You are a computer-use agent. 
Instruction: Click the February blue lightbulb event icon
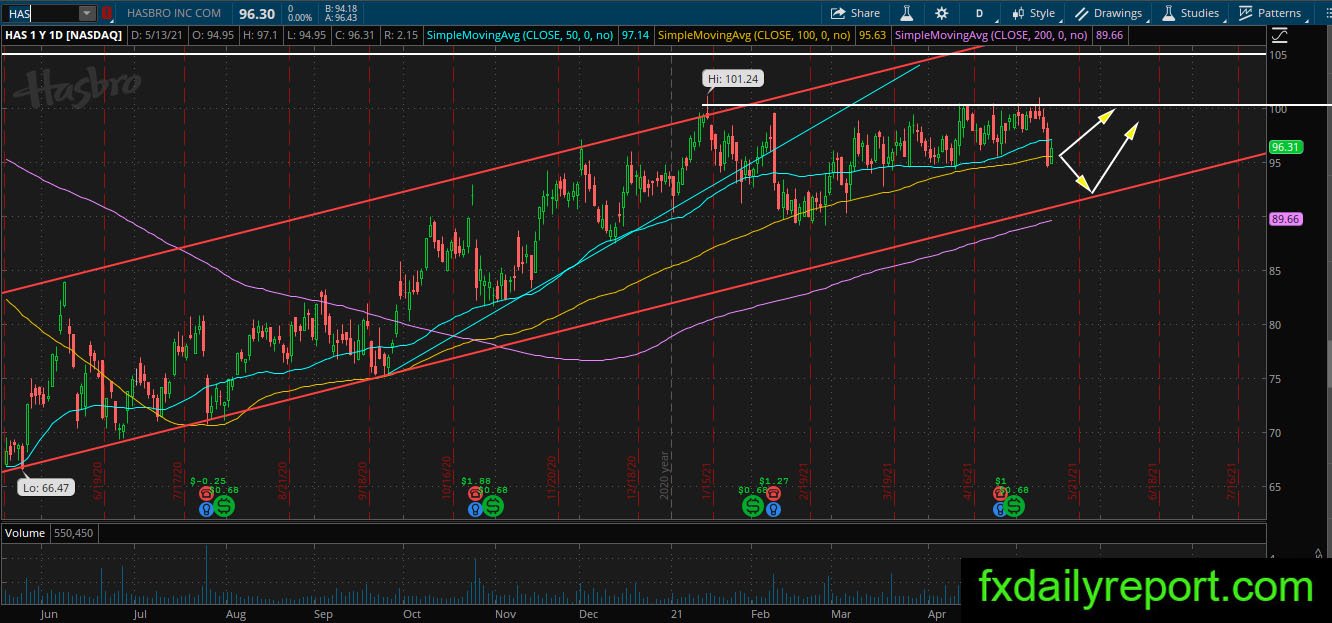click(x=771, y=508)
